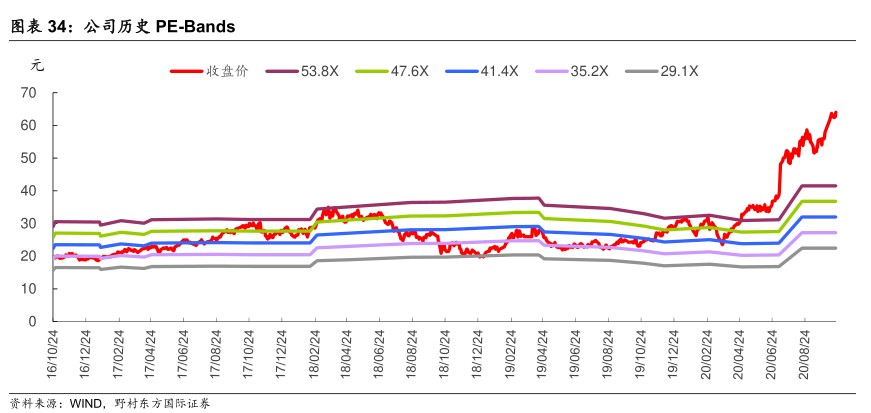
Task: Click the 40 tick on the y-axis
Action: click(x=29, y=191)
